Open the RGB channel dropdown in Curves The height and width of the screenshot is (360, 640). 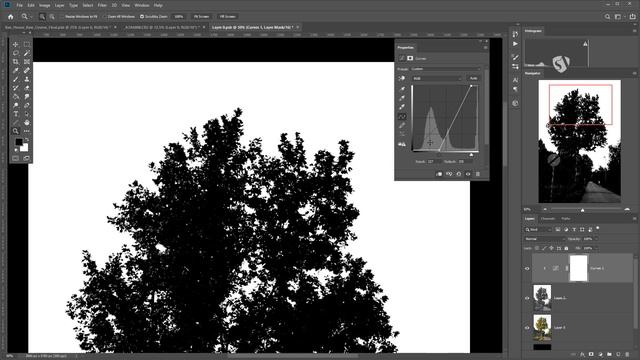(437, 78)
